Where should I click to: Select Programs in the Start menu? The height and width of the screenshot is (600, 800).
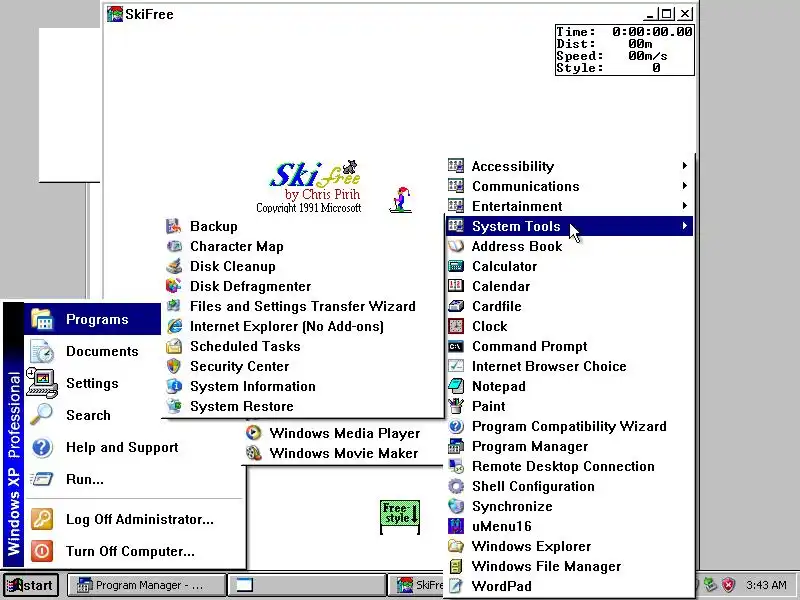pos(93,319)
